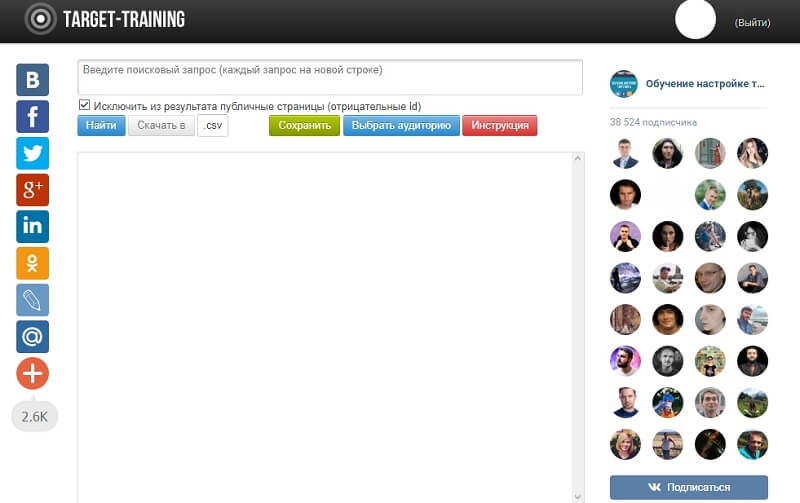Open the red Инструкция button
Viewport: 800px width, 503px height.
(500, 125)
